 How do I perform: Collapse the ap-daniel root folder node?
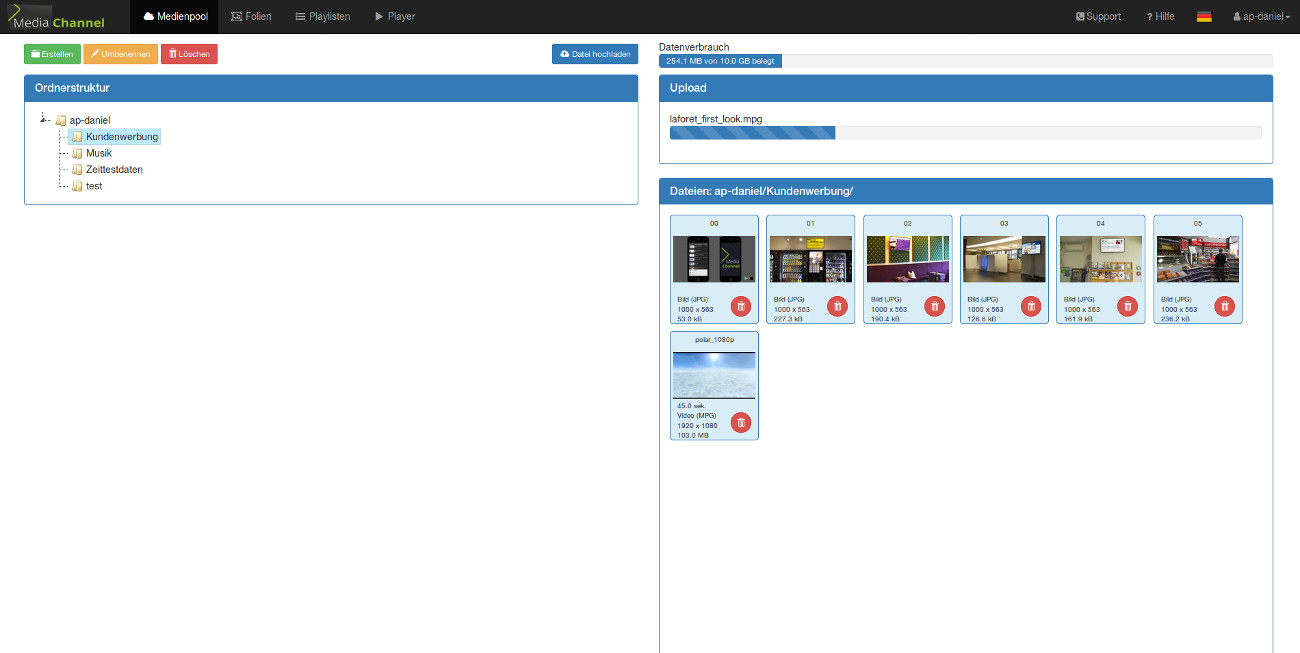coord(43,120)
